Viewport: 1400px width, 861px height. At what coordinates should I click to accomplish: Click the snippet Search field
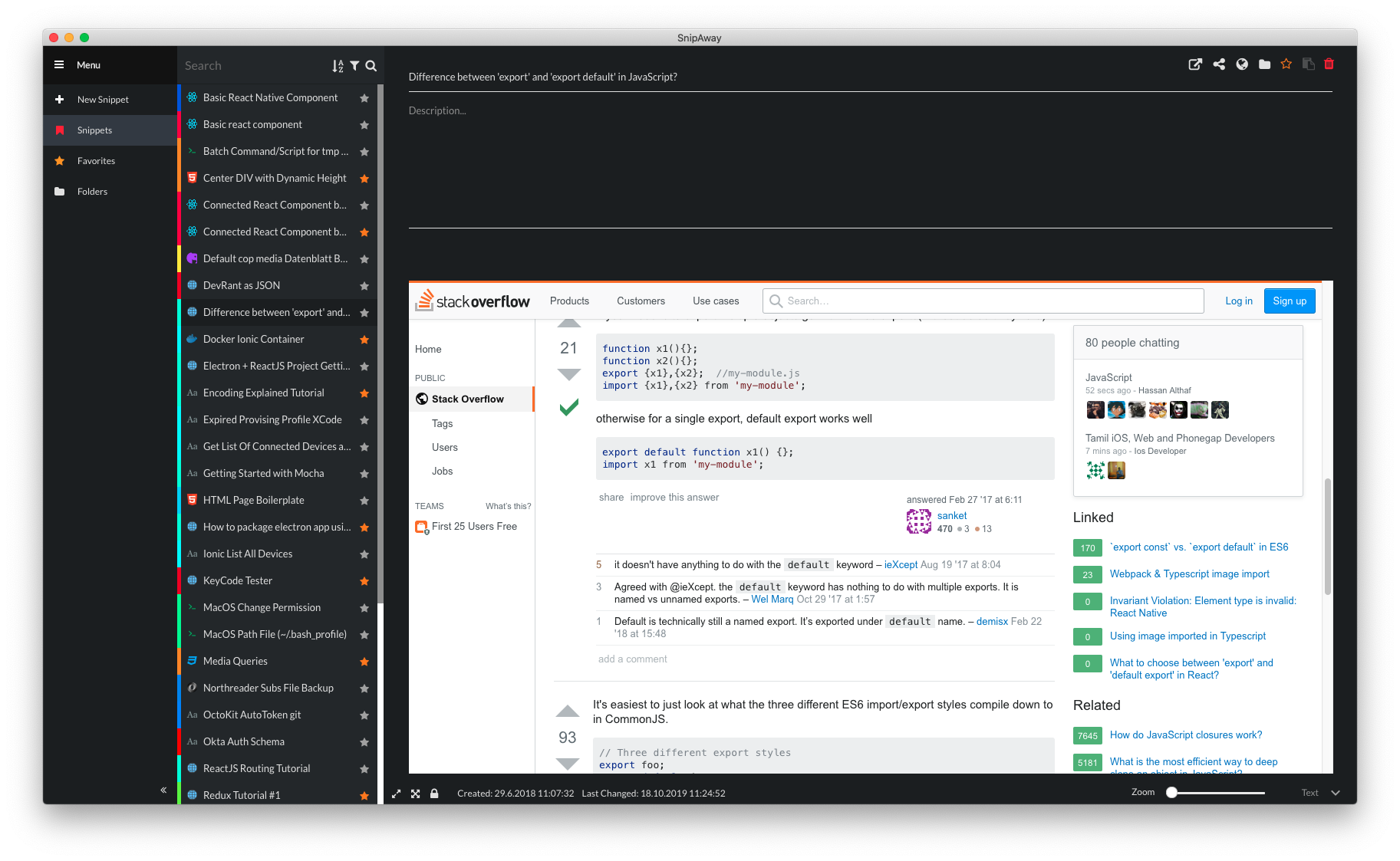(253, 66)
